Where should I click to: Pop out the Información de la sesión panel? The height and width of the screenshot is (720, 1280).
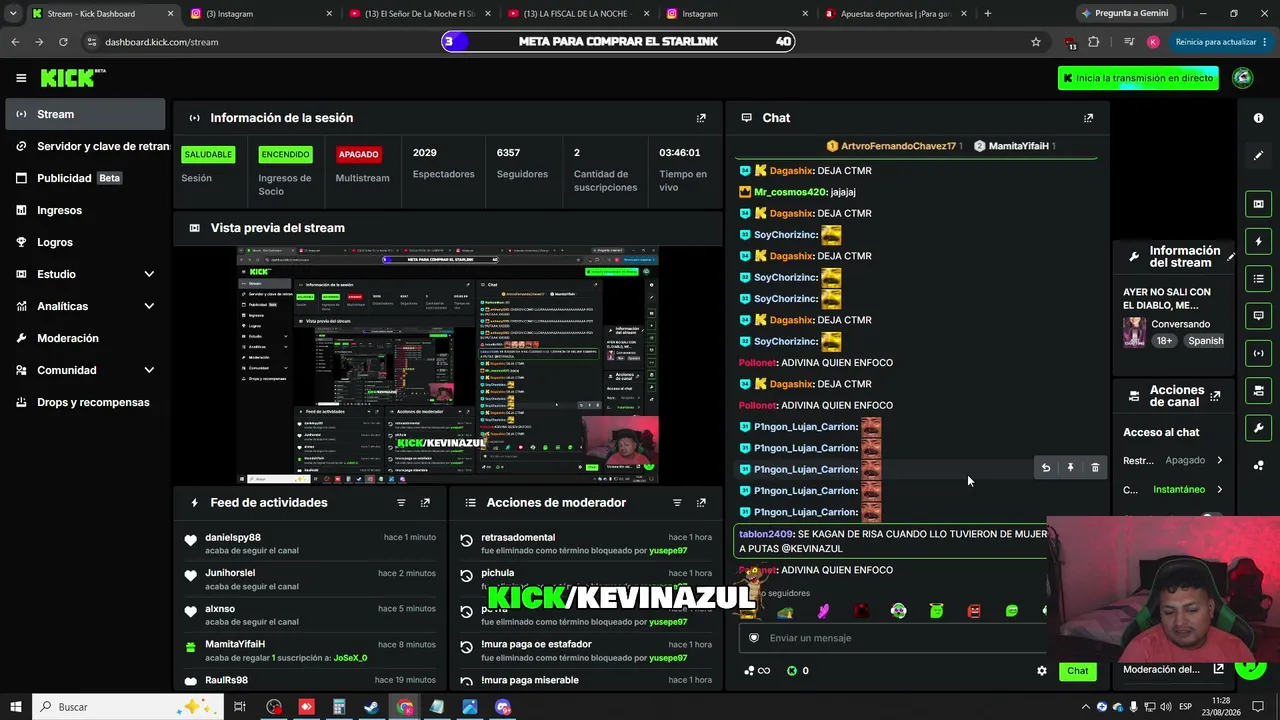[701, 118]
